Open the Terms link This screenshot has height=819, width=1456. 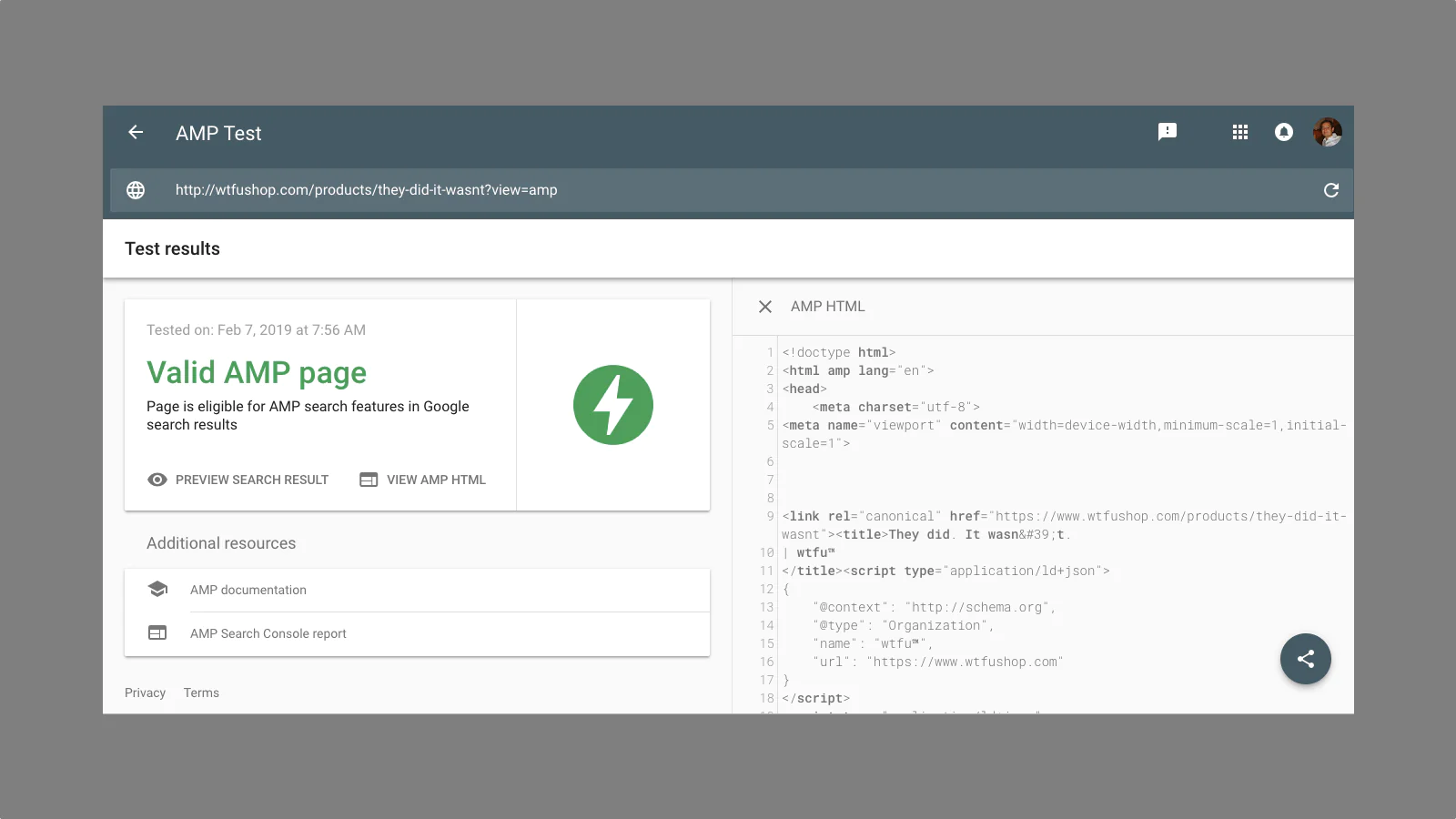click(x=201, y=693)
